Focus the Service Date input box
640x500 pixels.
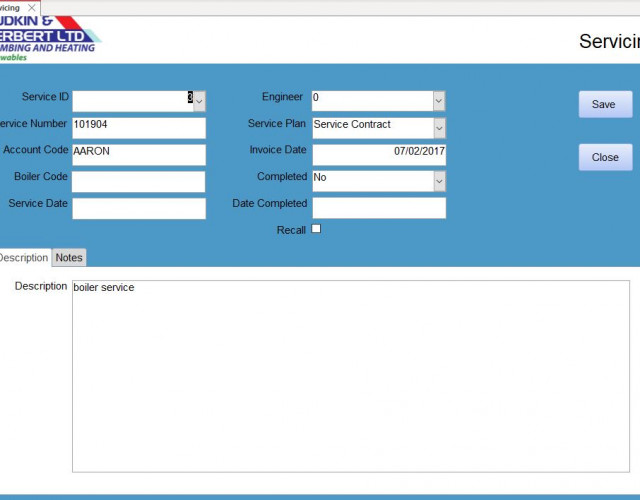coord(138,209)
